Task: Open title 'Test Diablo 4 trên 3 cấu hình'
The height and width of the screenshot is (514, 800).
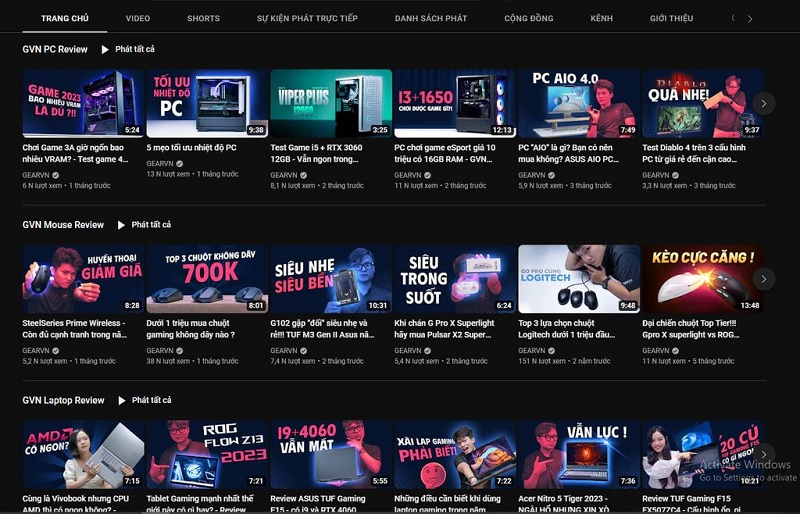Action: point(694,153)
